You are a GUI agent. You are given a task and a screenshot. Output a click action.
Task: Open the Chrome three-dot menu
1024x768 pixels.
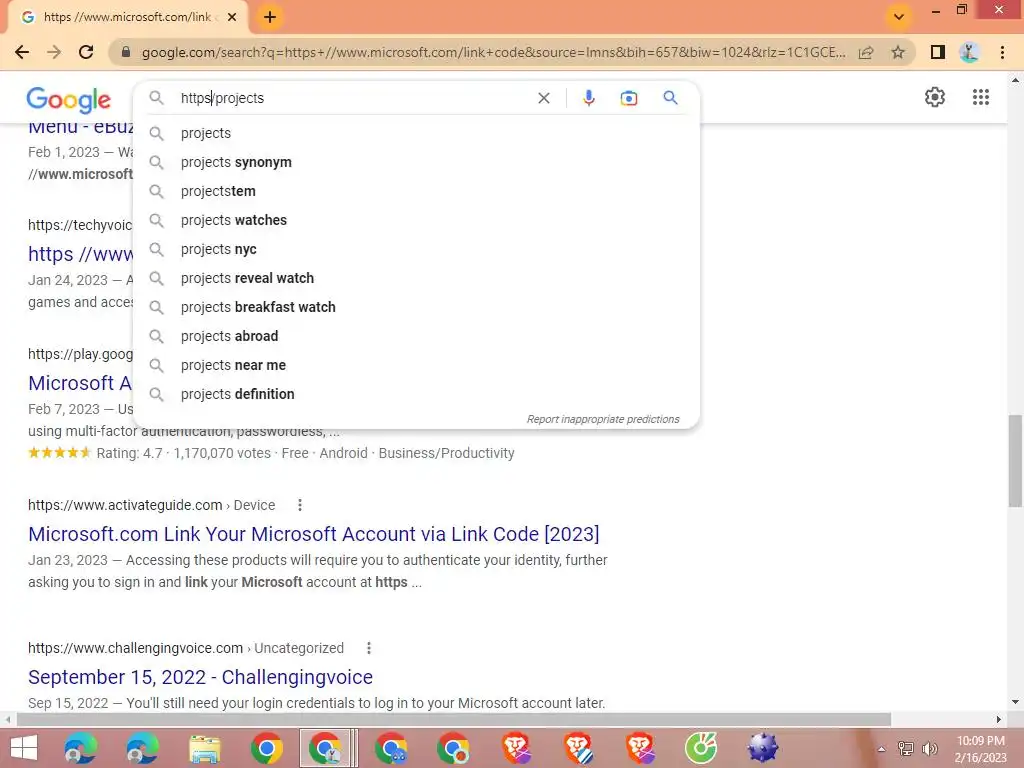[1002, 52]
